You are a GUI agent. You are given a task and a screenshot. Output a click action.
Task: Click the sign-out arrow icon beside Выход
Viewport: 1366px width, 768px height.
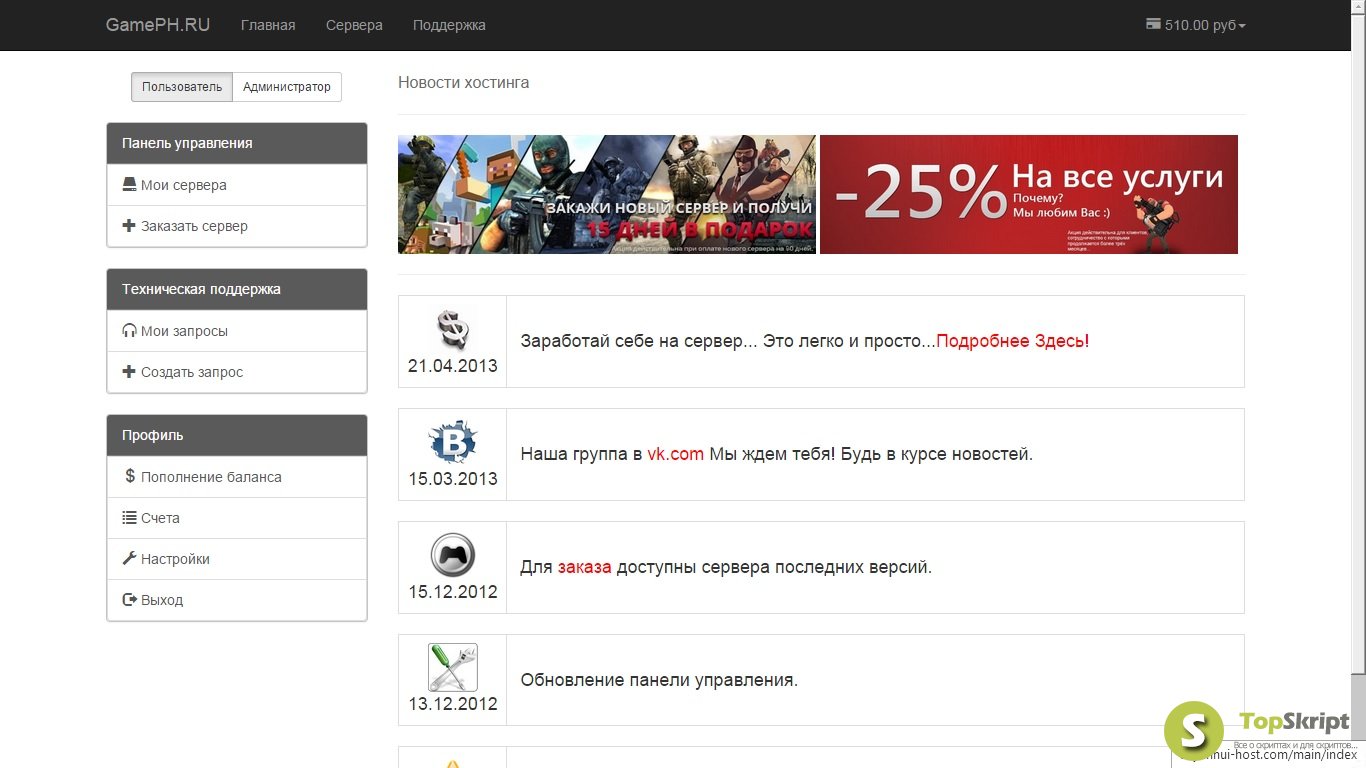[129, 600]
